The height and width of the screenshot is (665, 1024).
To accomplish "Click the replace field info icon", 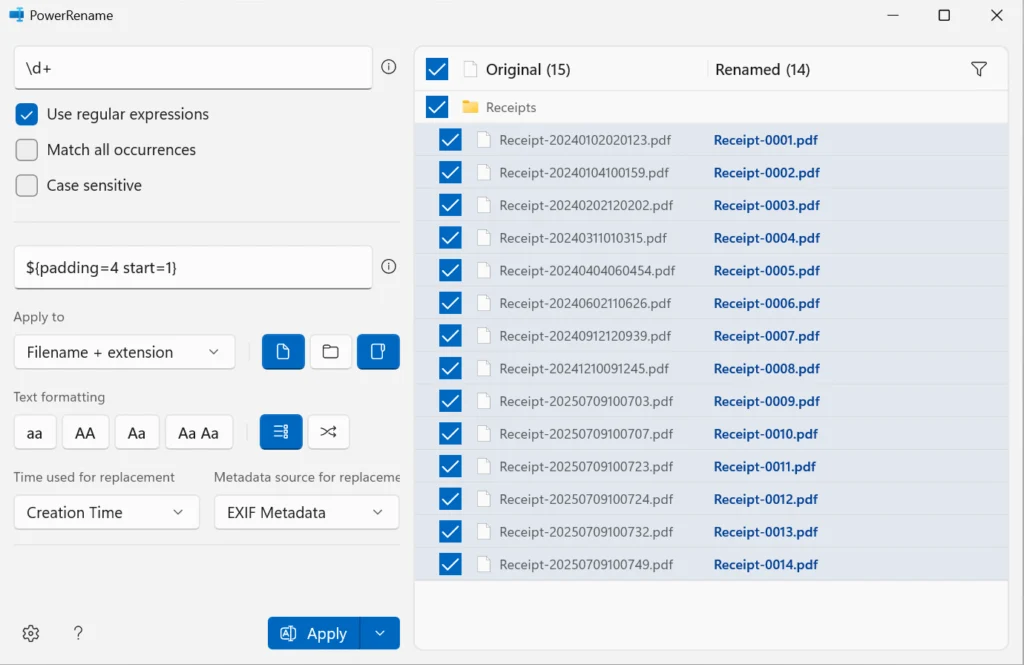I will pyautogui.click(x=389, y=267).
